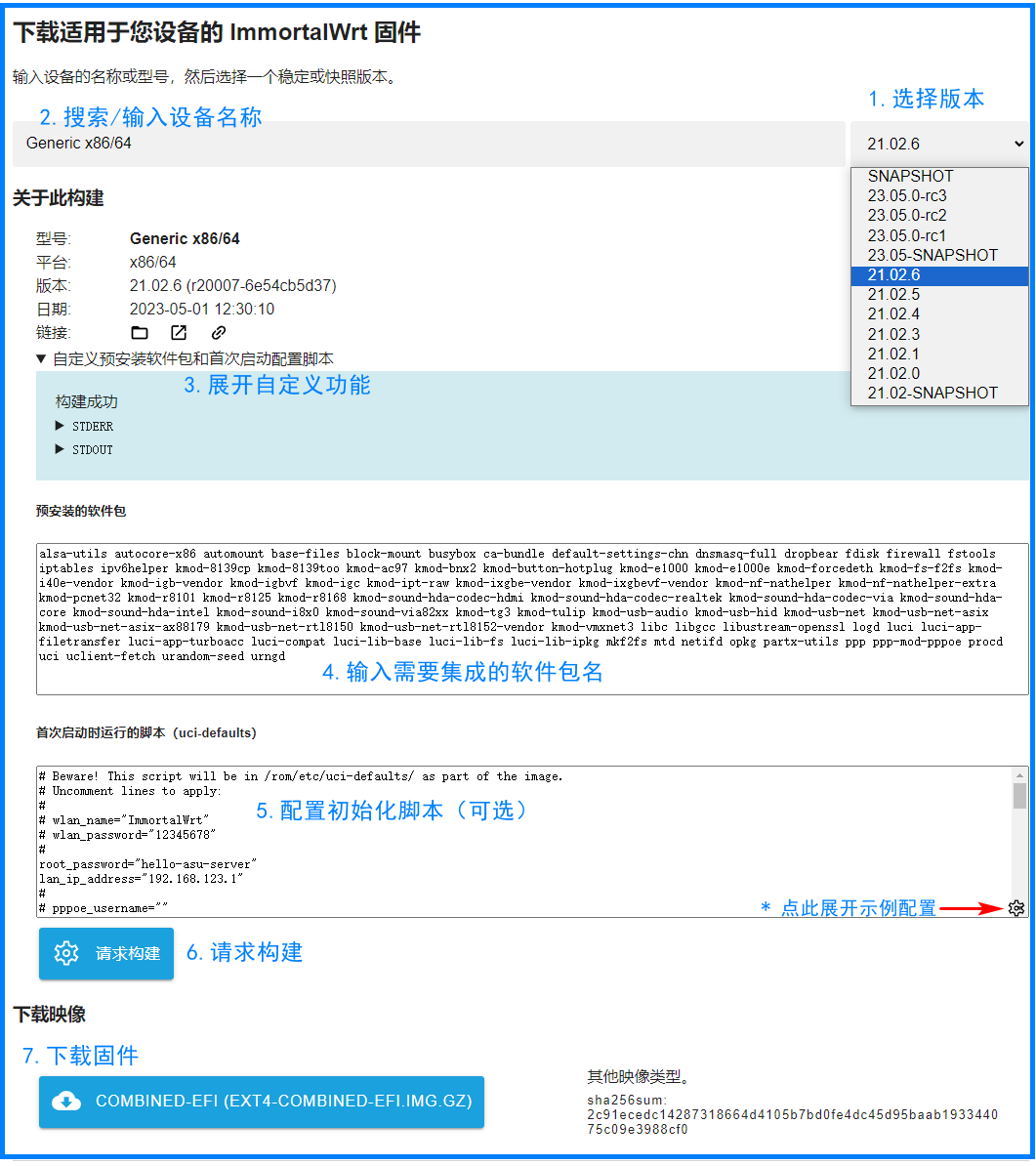
Task: Choose version 23.05.0-rc3
Action: pos(939,195)
